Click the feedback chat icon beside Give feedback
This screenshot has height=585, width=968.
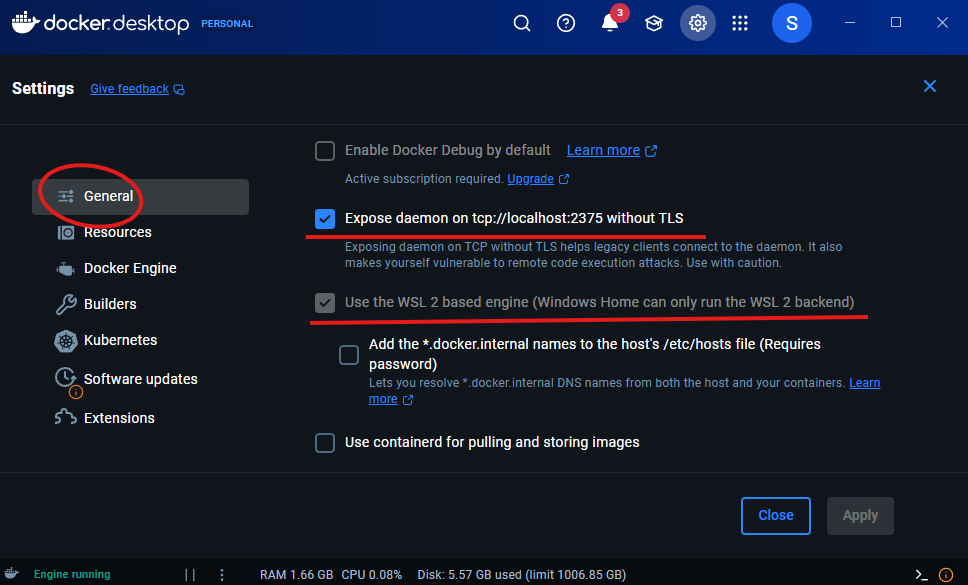click(x=179, y=90)
